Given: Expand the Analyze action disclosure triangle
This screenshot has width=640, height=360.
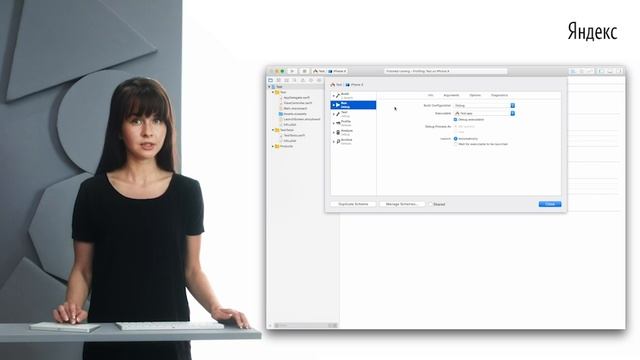Looking at the screenshot, I should (x=333, y=133).
